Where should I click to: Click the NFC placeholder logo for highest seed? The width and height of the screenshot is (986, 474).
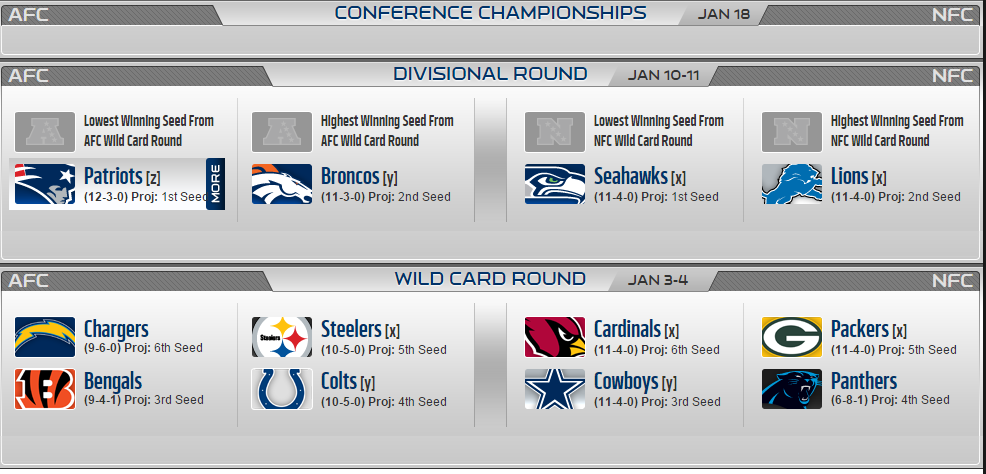(x=791, y=131)
